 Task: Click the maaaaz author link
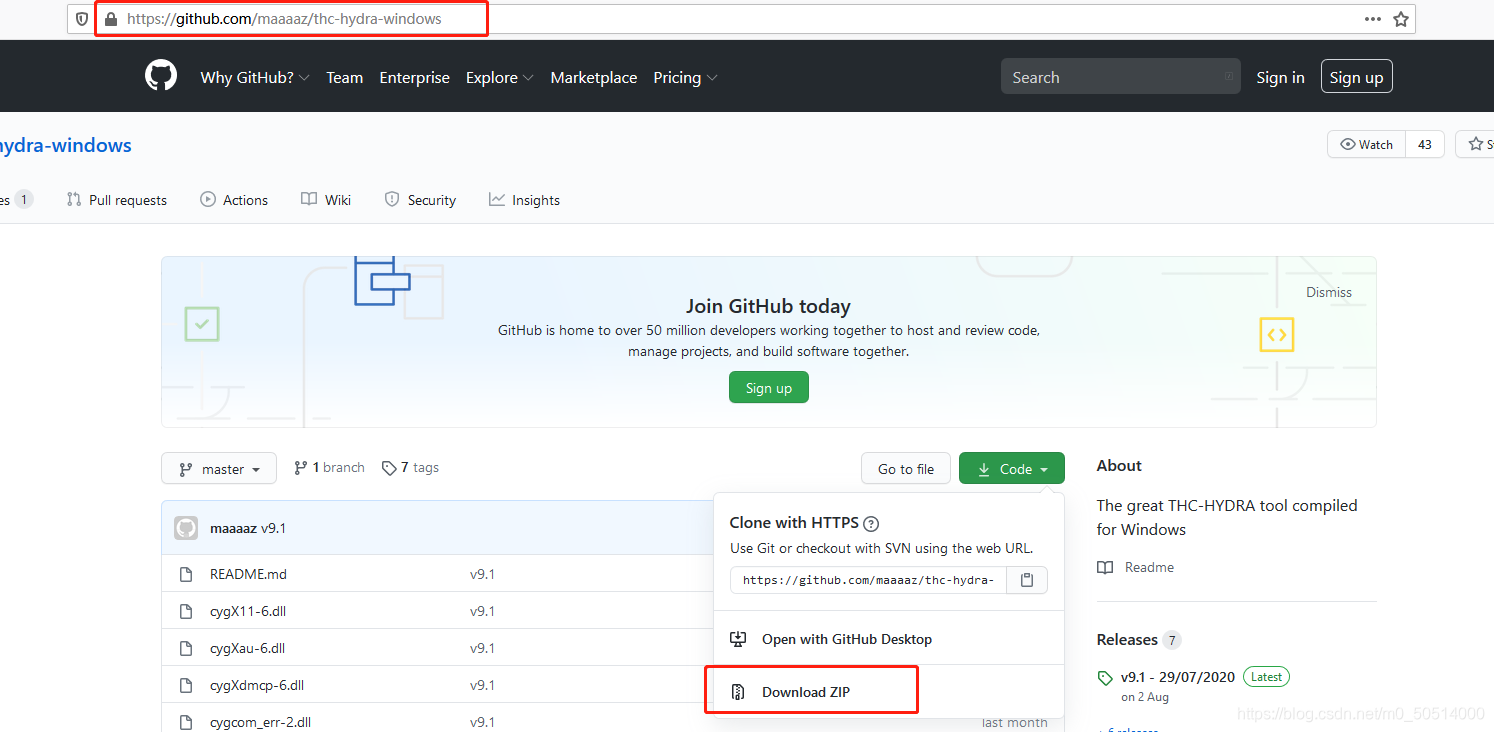coord(233,528)
